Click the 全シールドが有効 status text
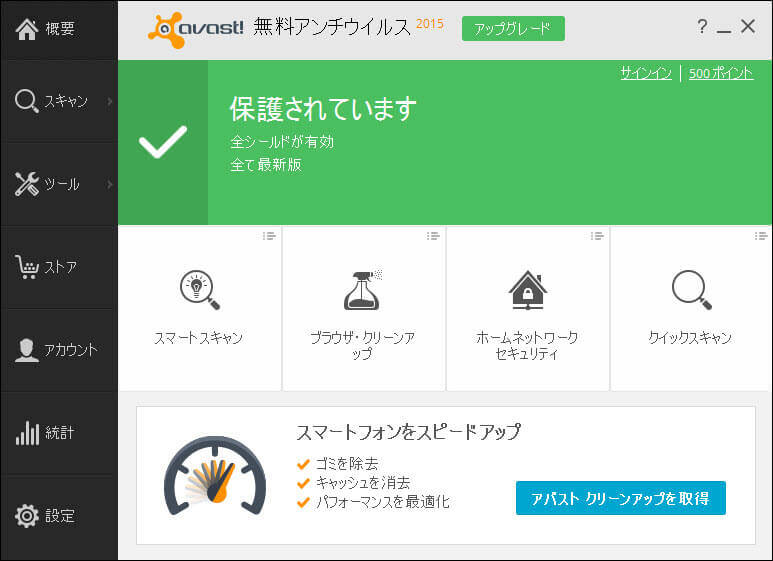Viewport: 773px width, 561px height. [x=282, y=142]
